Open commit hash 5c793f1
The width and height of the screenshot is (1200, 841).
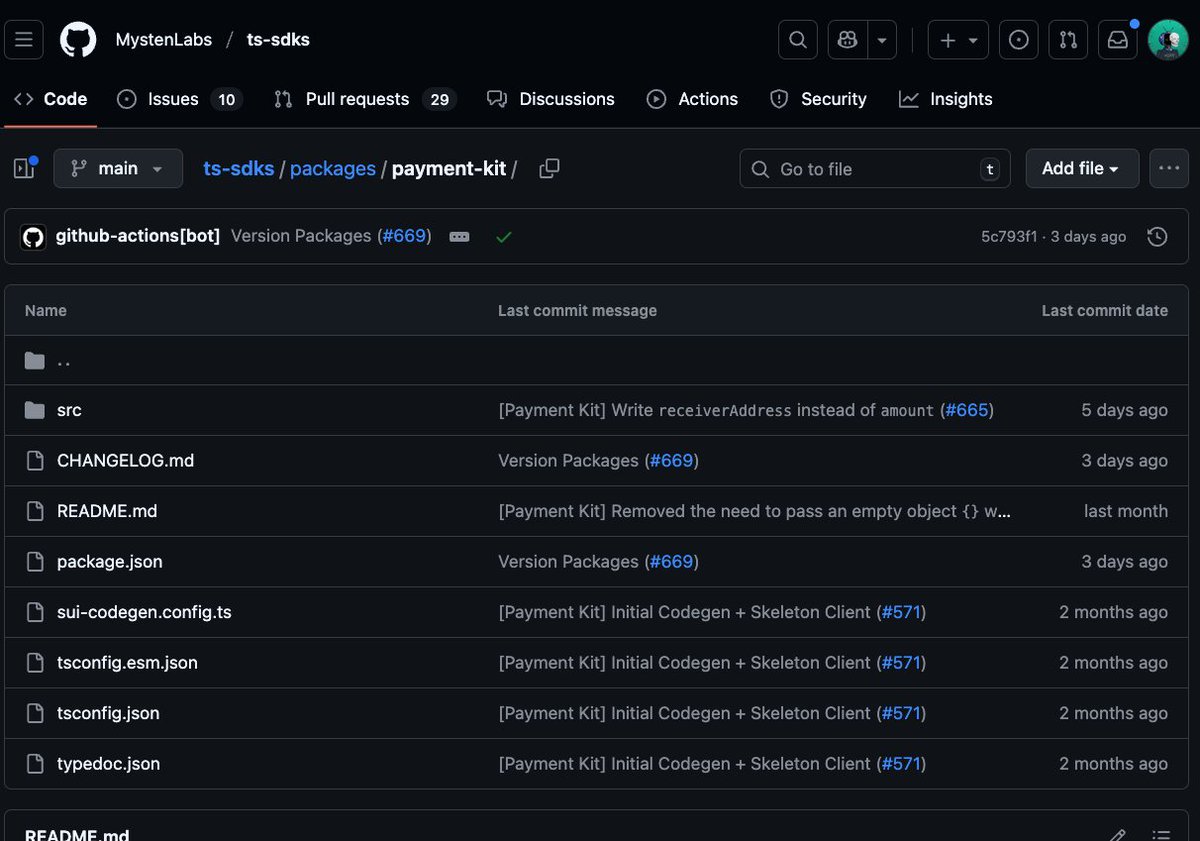pos(1009,237)
